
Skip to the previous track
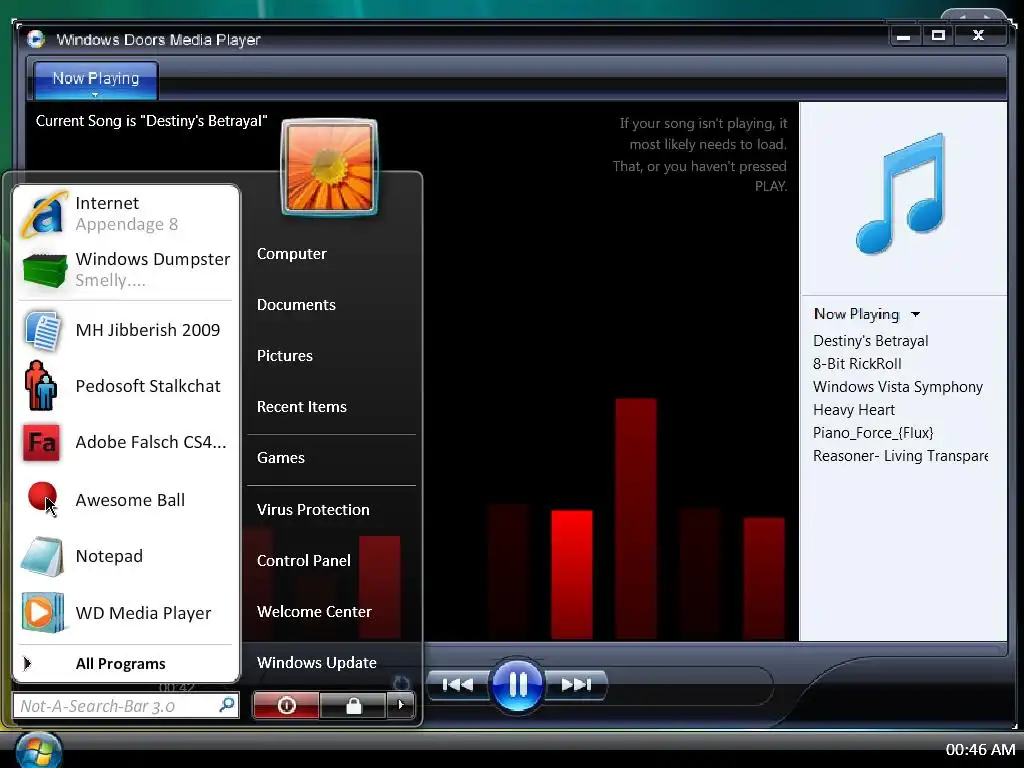458,684
